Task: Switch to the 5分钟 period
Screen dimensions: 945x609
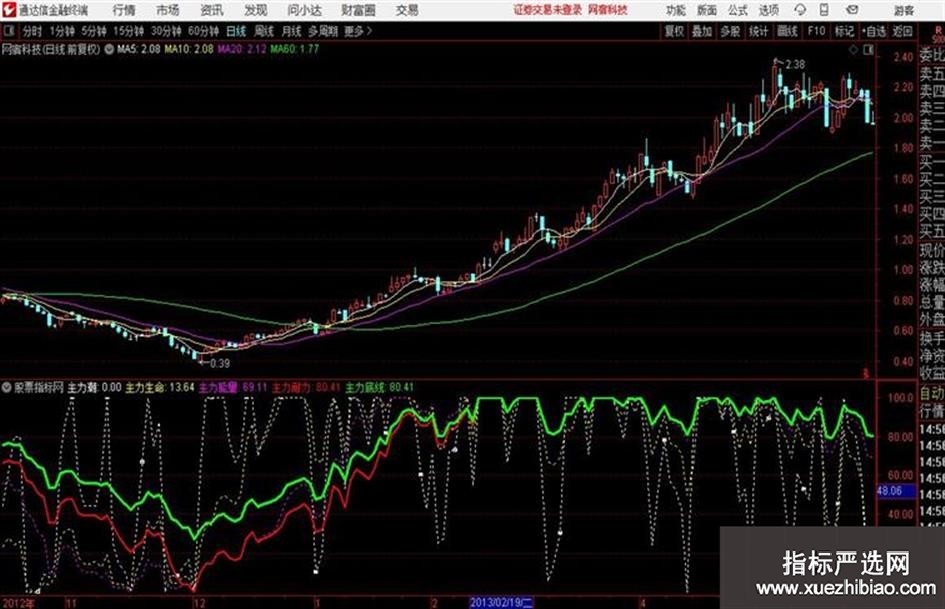Action: [x=94, y=31]
